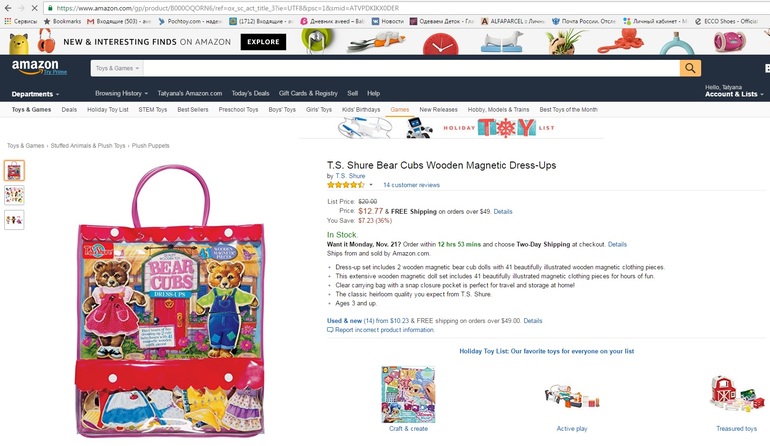Viewport: 770px width, 446px height.
Task: Click the Today's Deals link
Action: click(250, 93)
